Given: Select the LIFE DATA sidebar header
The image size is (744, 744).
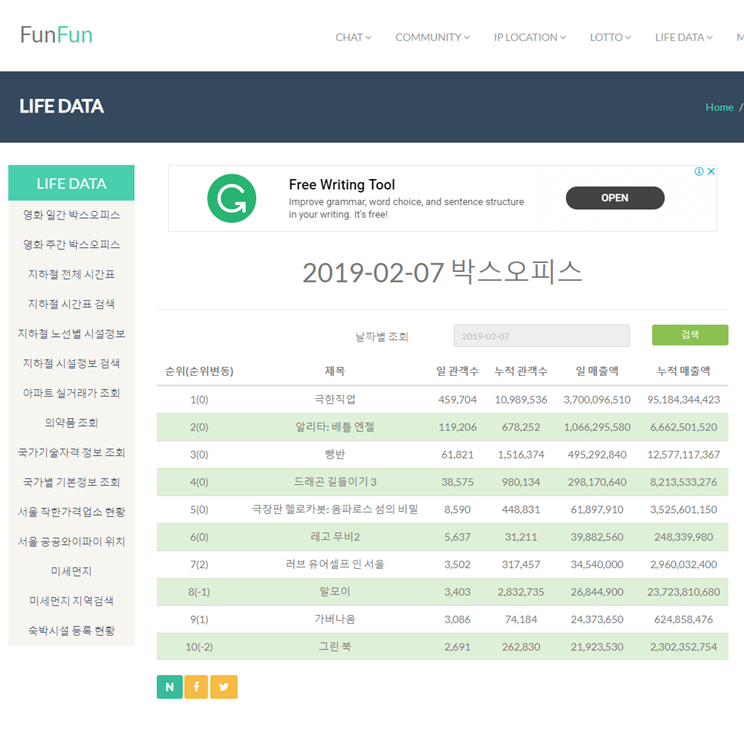Looking at the screenshot, I should [x=71, y=183].
